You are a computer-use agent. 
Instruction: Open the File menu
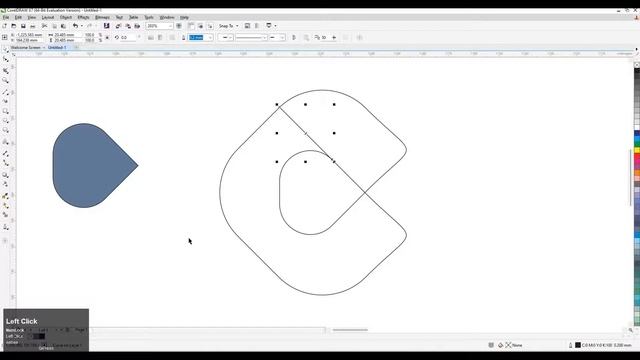point(6,18)
